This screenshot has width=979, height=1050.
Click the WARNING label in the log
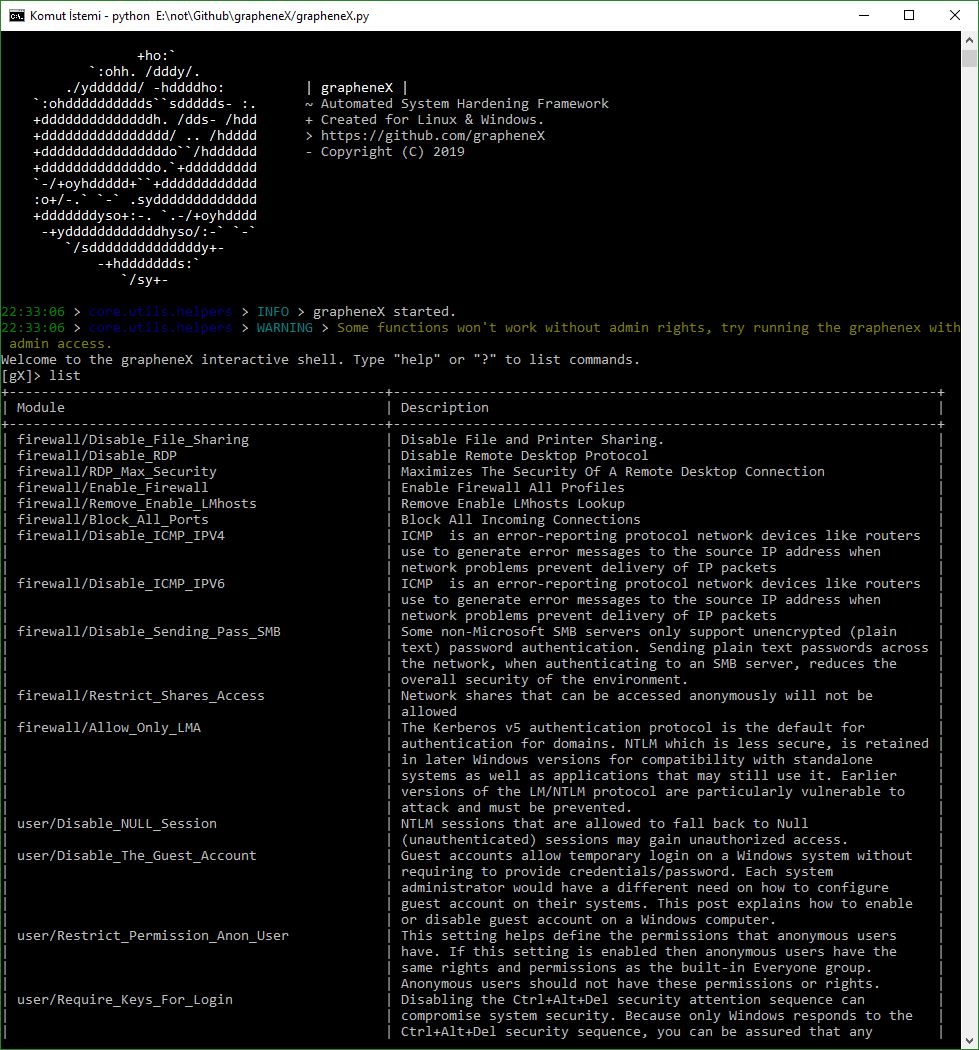point(285,327)
